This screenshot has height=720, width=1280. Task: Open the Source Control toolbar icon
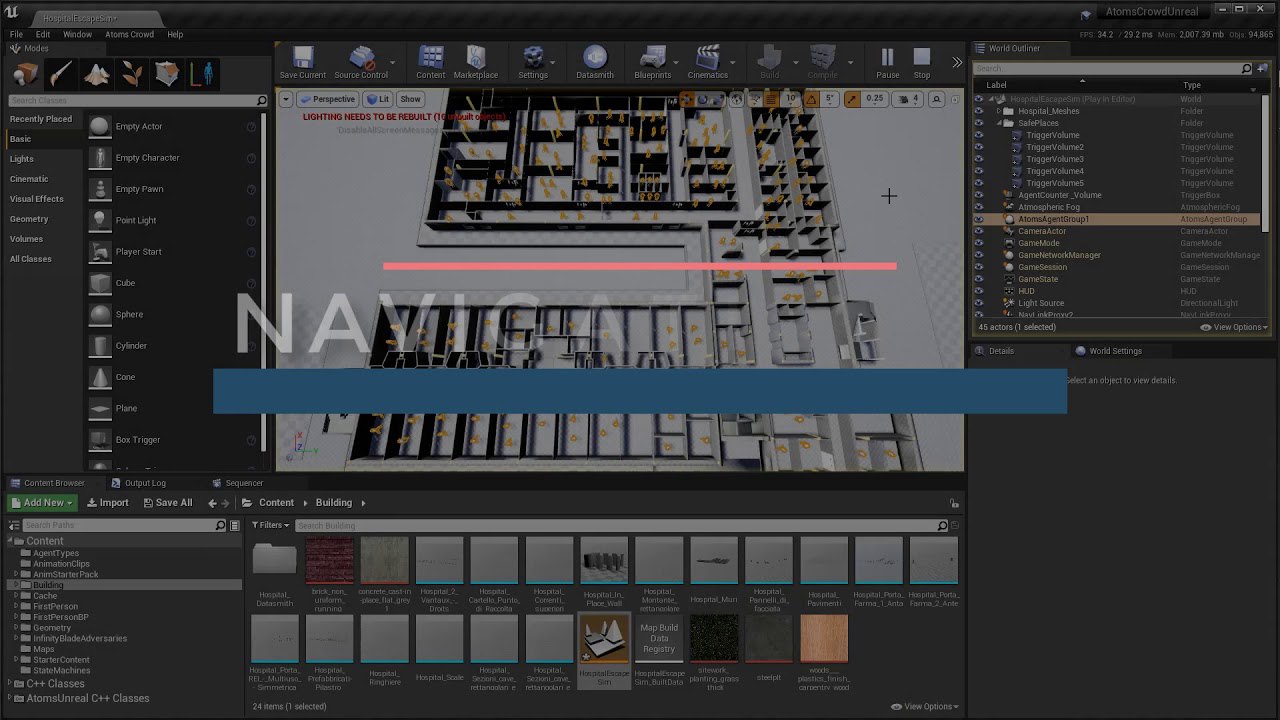point(361,62)
